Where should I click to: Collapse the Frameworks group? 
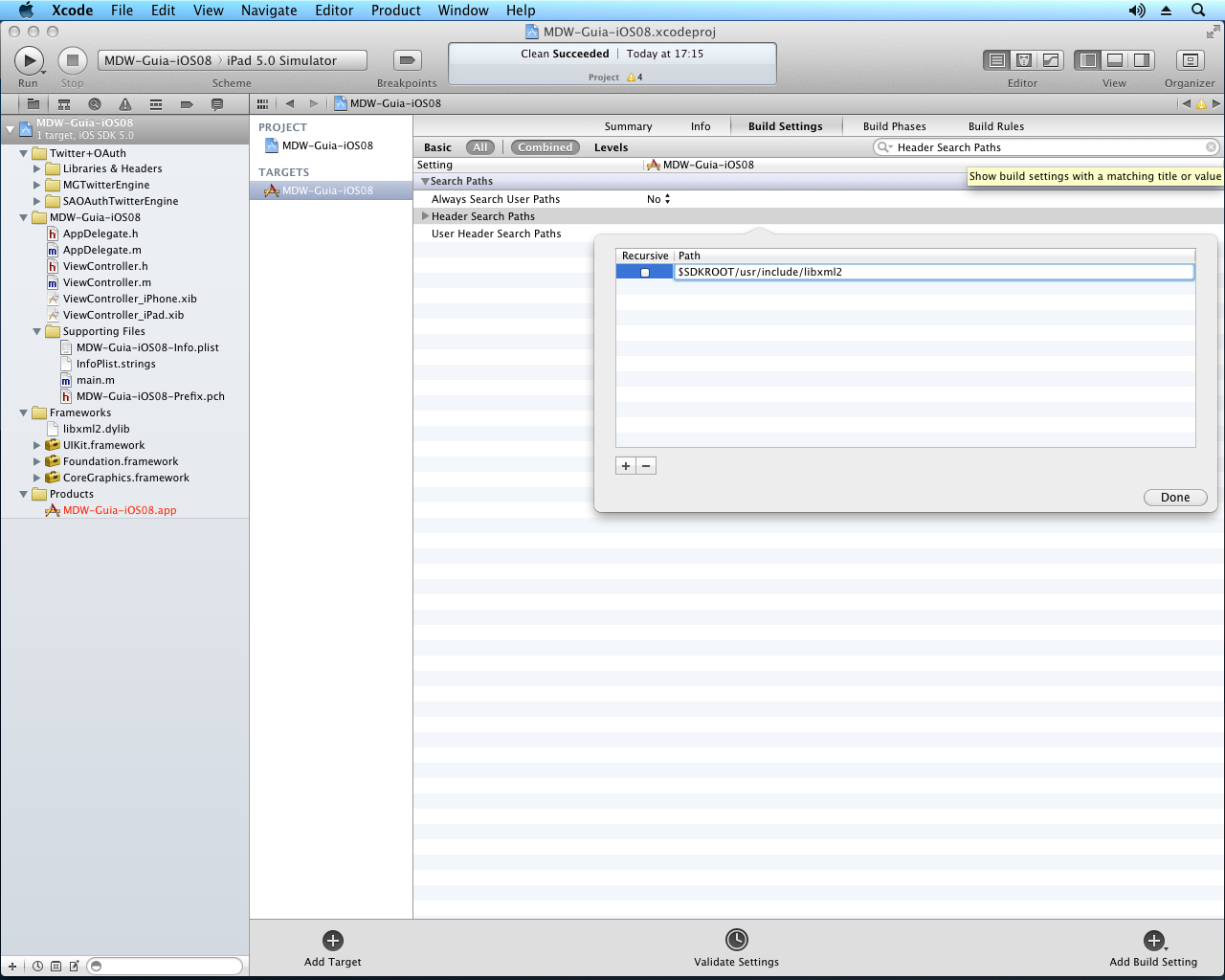pyautogui.click(x=24, y=413)
